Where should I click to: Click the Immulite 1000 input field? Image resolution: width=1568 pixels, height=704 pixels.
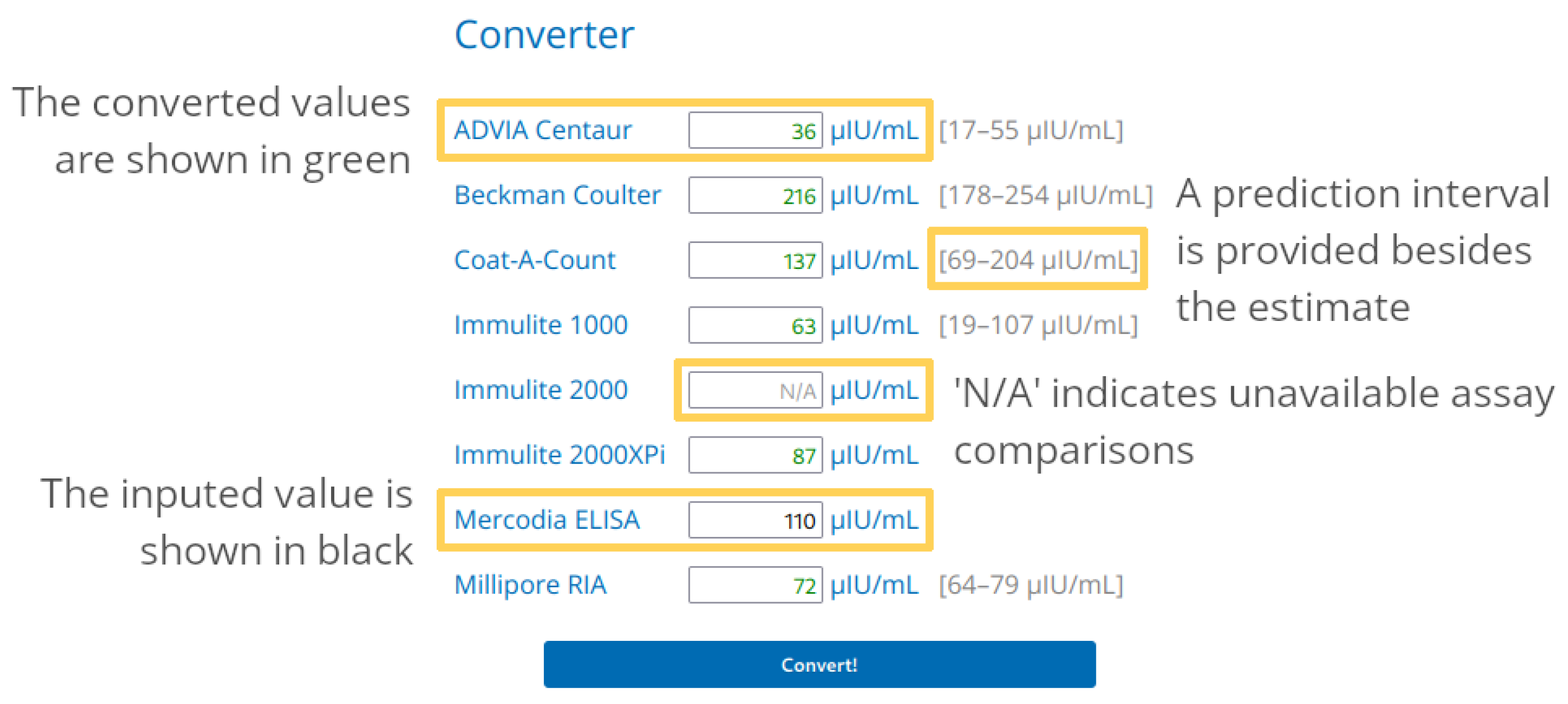click(x=755, y=326)
